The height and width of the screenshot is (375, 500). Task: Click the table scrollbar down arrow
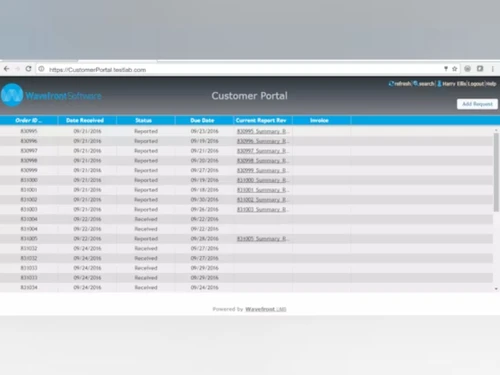[x=496, y=289]
